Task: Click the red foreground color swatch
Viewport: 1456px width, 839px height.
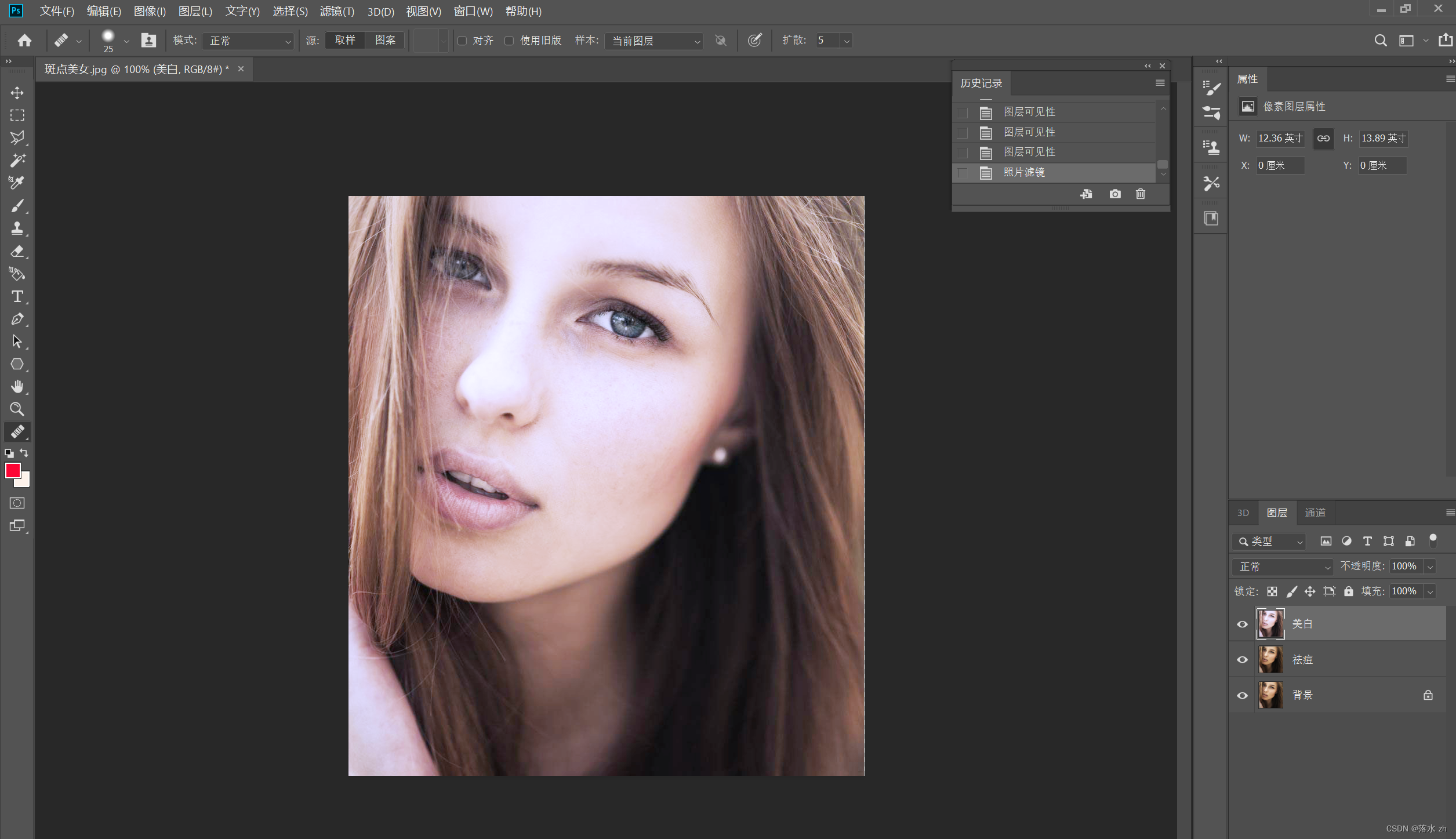Action: pyautogui.click(x=12, y=470)
